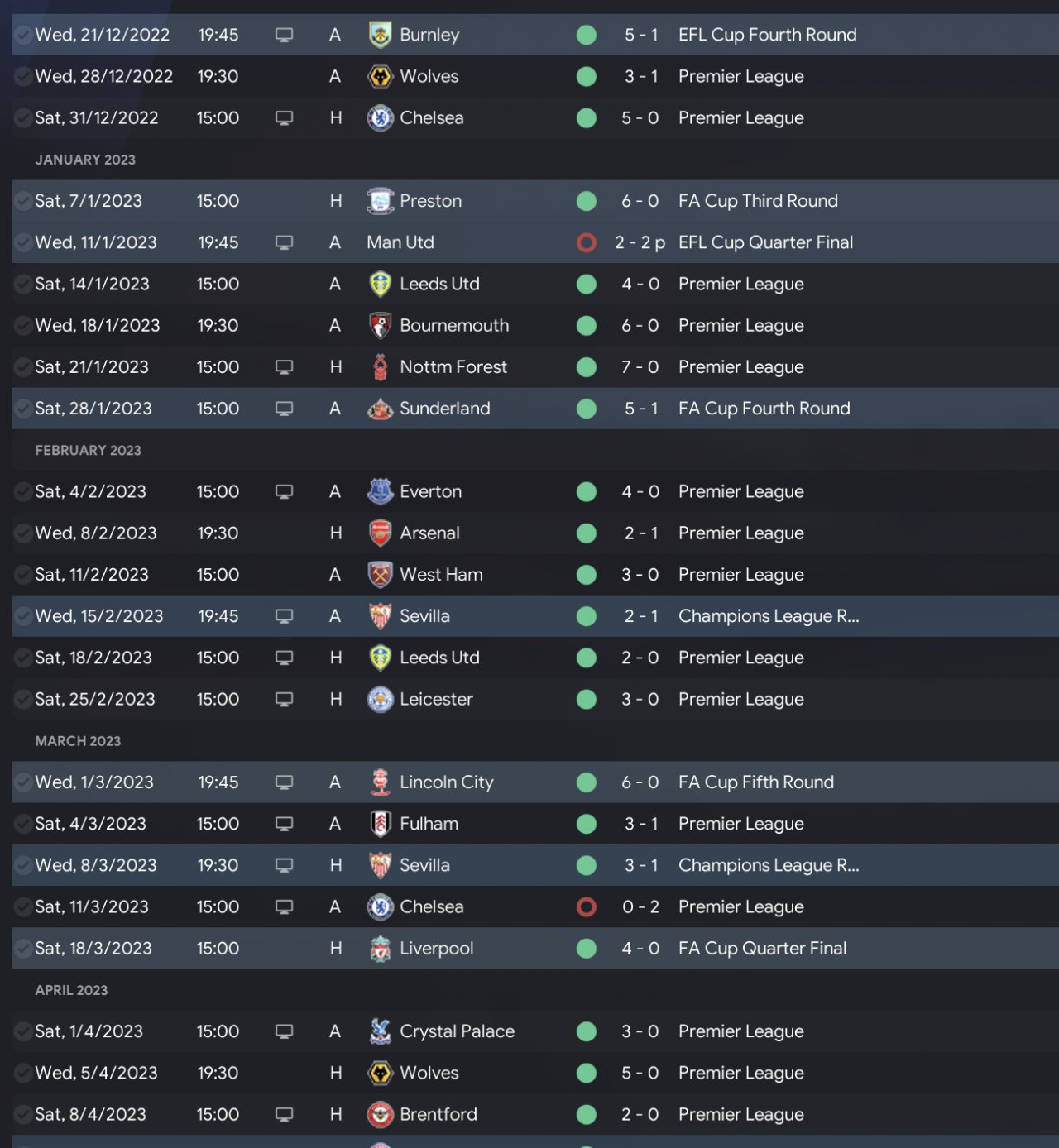Viewport: 1059px width, 1148px height.
Task: Open the Man Utd team link
Action: pyautogui.click(x=400, y=242)
